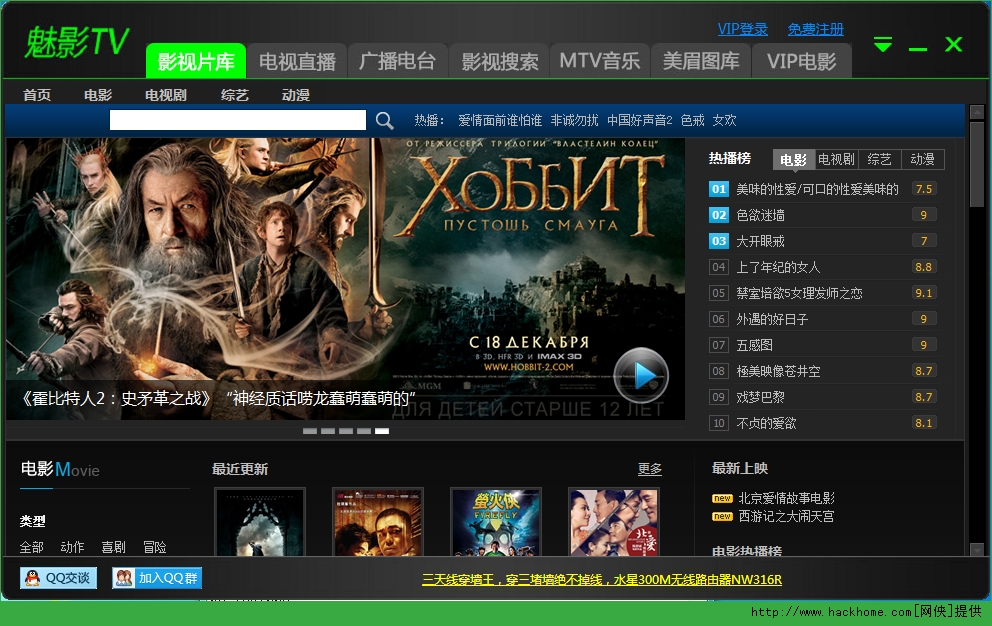The width and height of the screenshot is (992, 626).
Task: Play the Hobbit banner video
Action: coord(641,375)
